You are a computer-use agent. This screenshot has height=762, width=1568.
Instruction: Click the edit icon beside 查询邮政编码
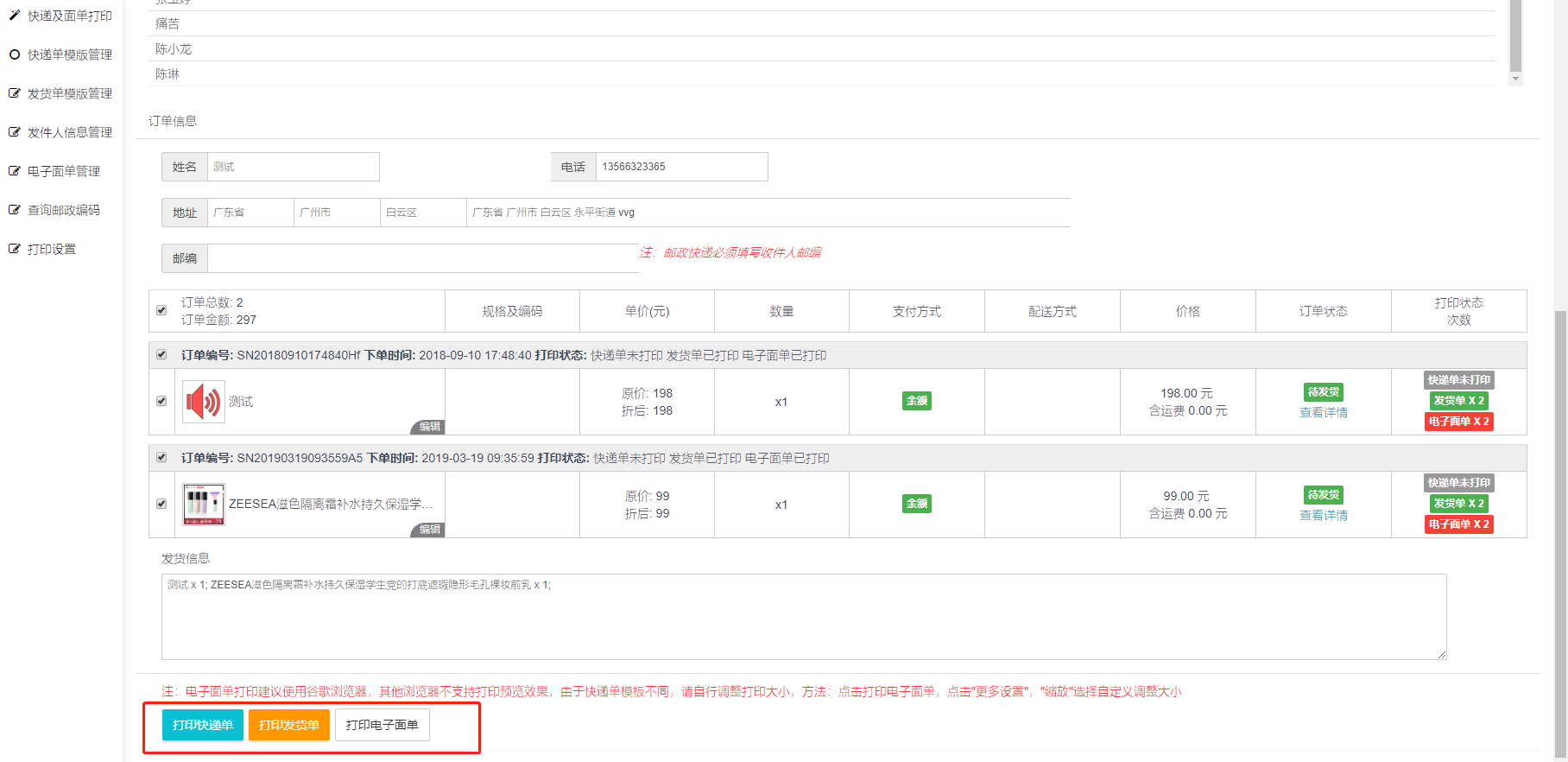15,210
